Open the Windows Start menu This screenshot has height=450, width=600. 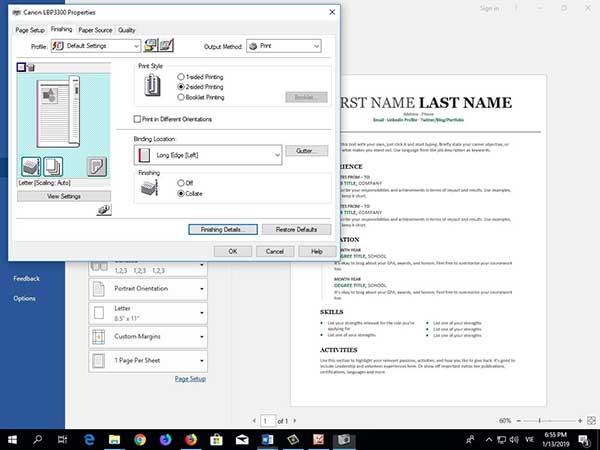[x=12, y=440]
